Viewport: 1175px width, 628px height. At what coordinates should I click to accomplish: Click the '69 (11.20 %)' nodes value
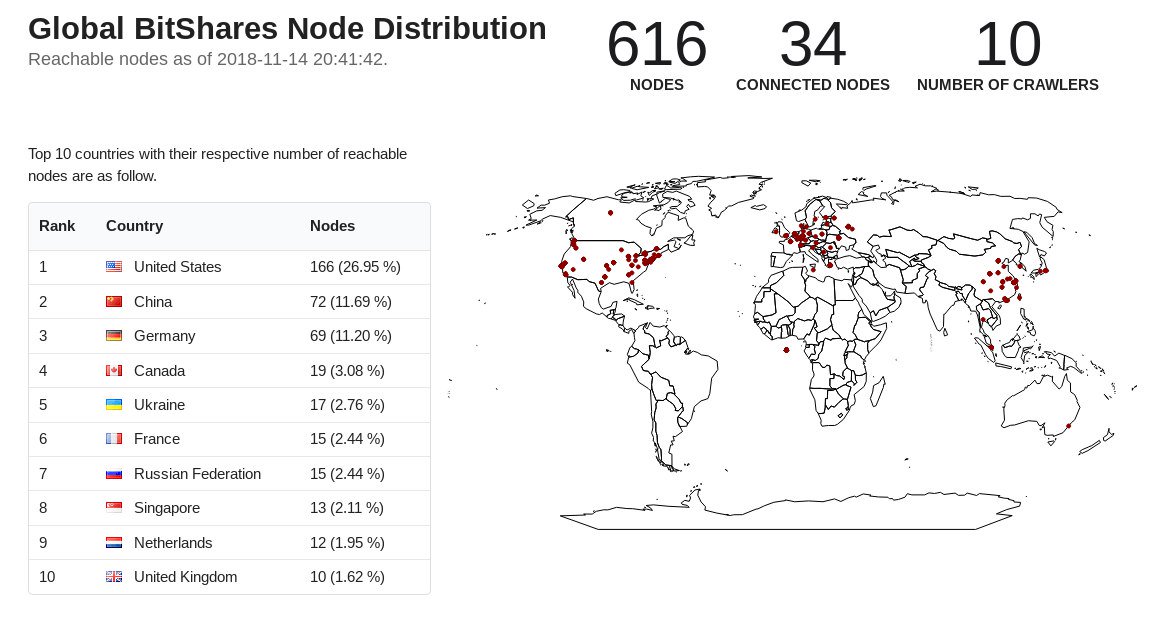click(x=351, y=336)
